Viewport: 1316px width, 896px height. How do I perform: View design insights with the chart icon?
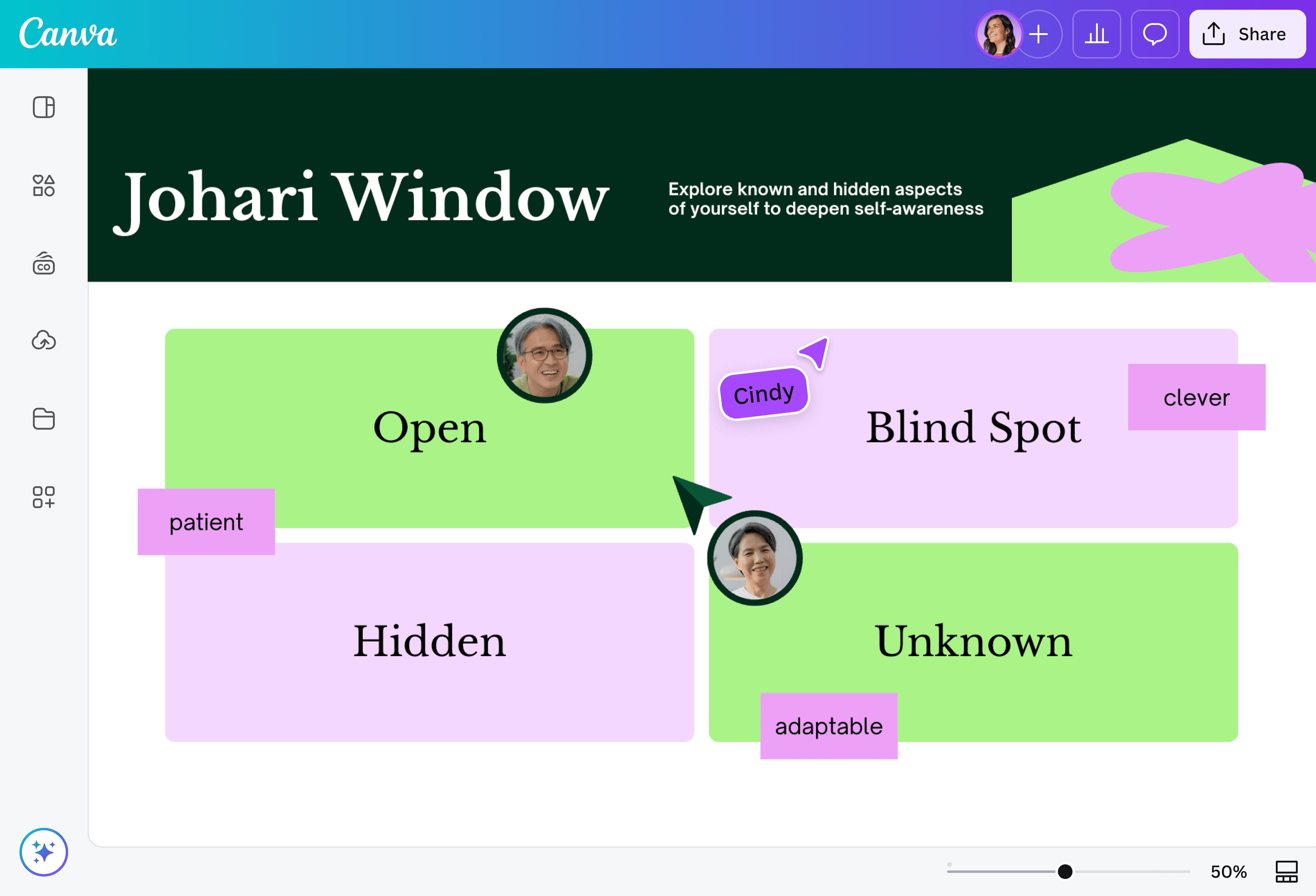[1096, 34]
